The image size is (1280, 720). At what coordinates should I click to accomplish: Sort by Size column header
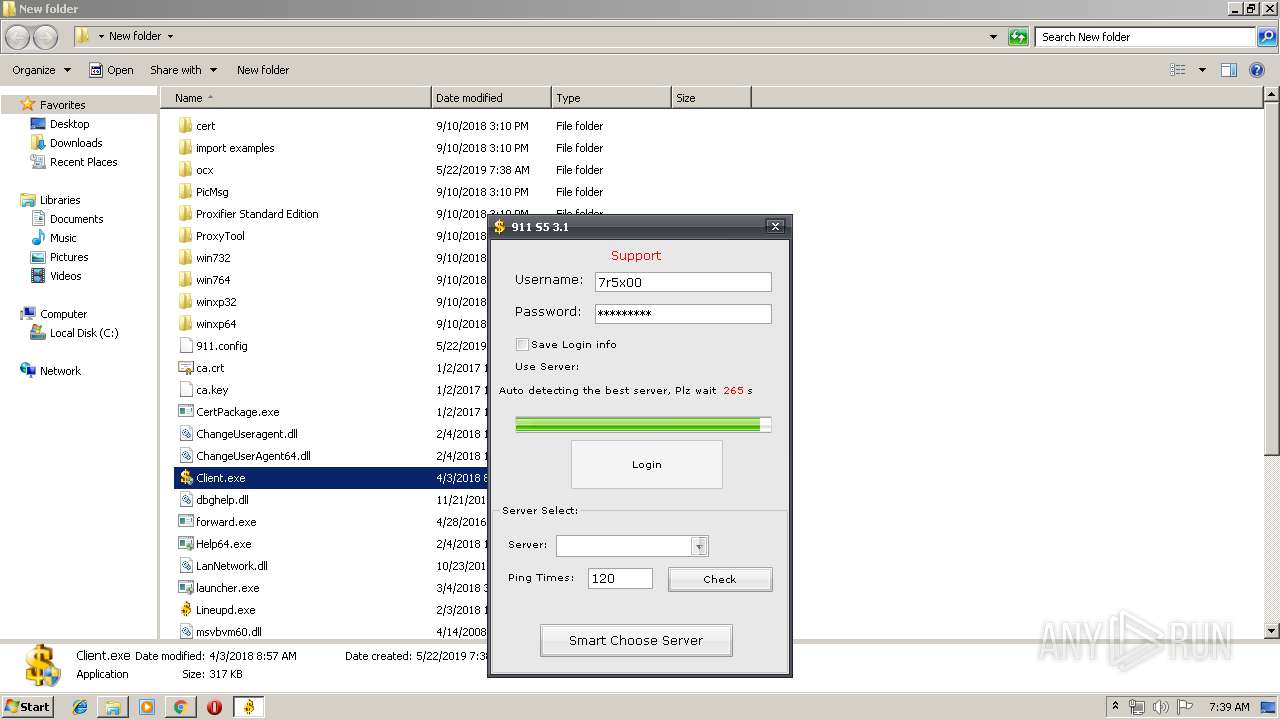pyautogui.click(x=711, y=98)
